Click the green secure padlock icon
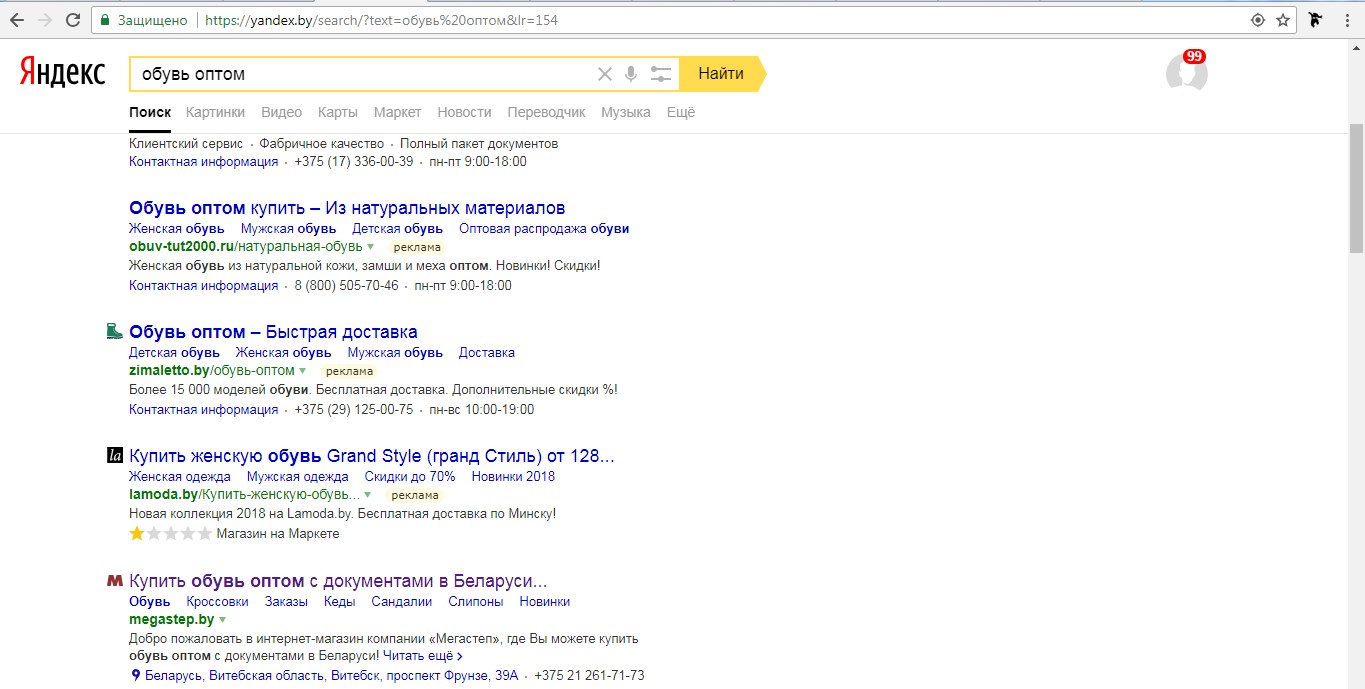 pyautogui.click(x=104, y=20)
